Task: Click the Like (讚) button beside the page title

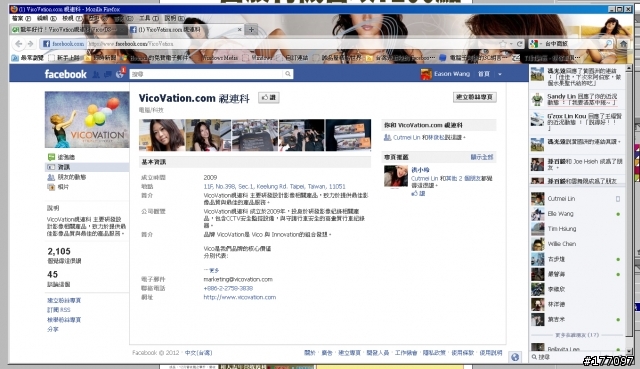Action: tap(269, 98)
